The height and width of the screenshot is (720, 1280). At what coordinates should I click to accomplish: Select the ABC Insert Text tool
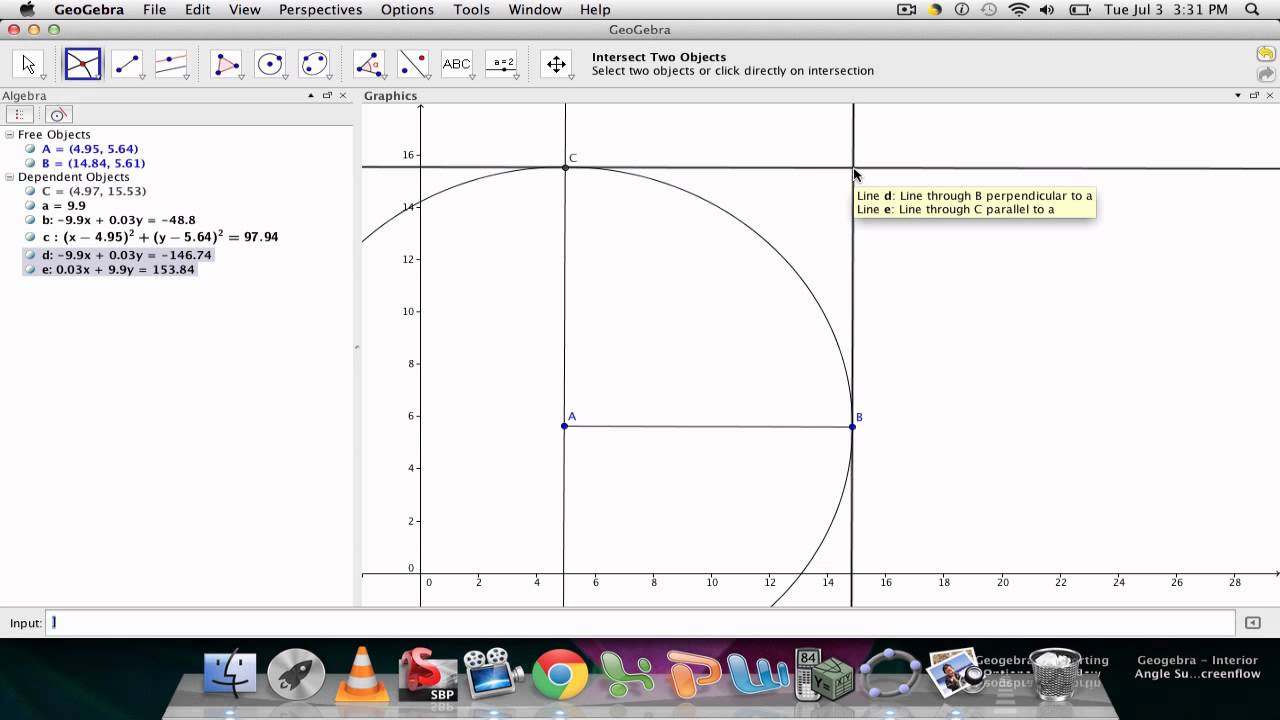click(457, 65)
